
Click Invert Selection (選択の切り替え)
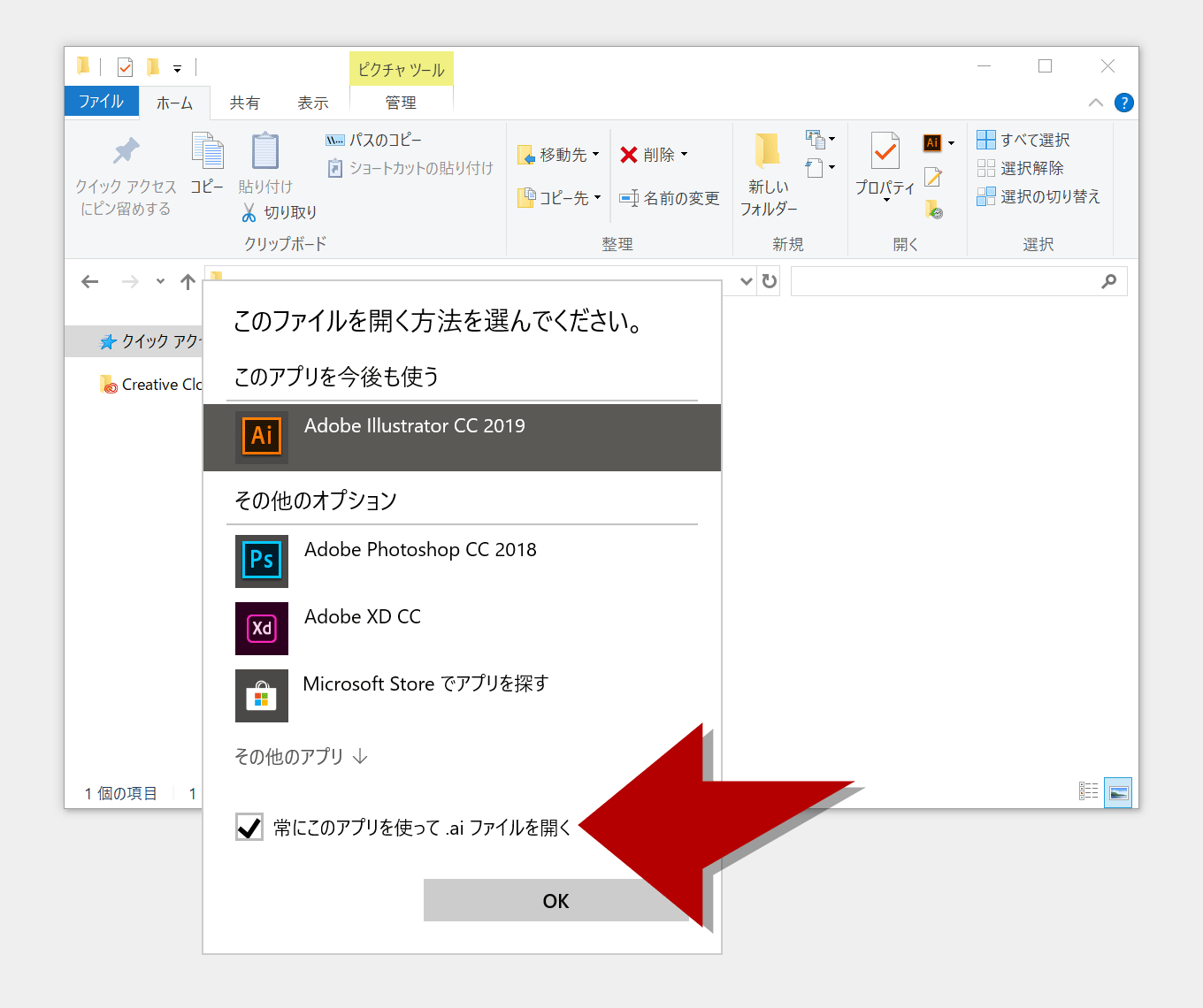[1038, 196]
